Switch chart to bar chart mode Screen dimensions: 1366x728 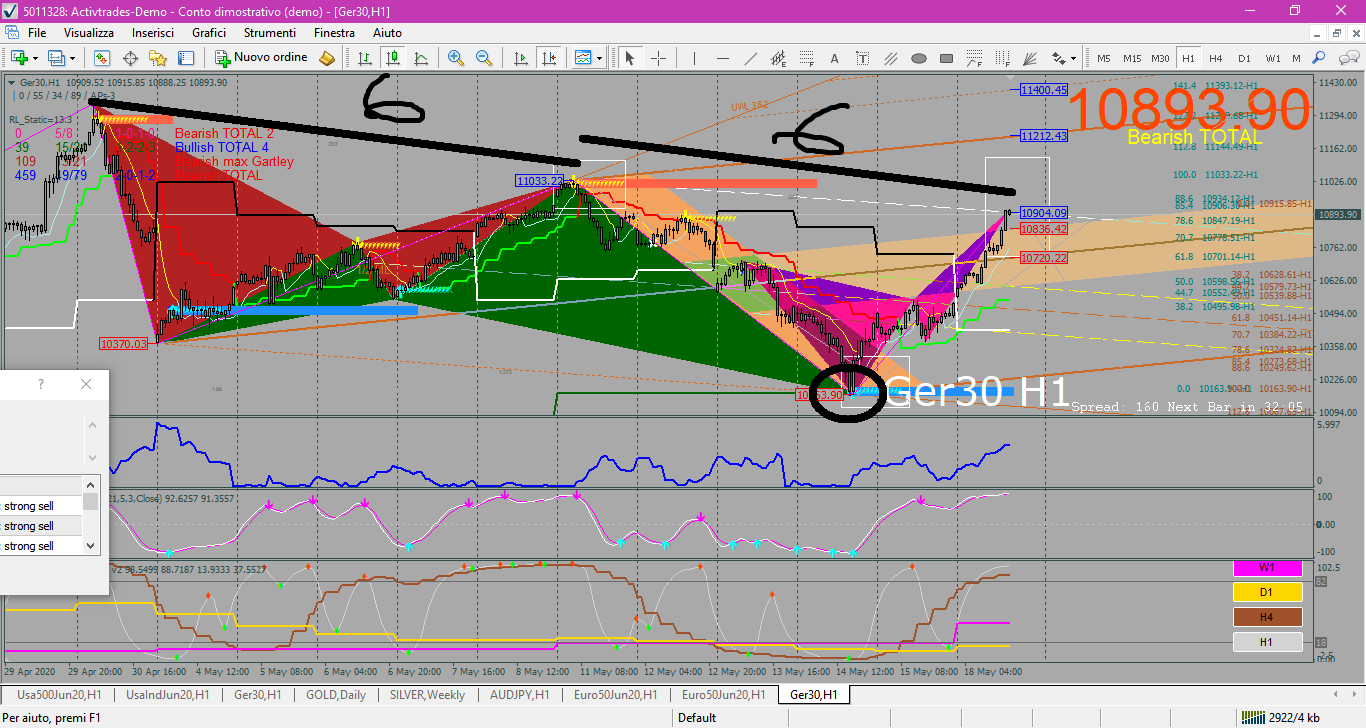point(366,58)
